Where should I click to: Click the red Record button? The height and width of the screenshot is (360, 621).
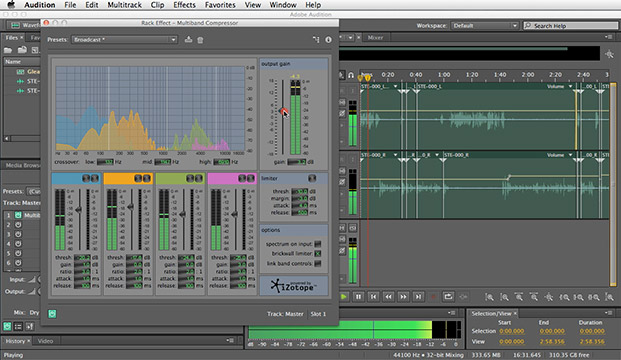[433, 296]
